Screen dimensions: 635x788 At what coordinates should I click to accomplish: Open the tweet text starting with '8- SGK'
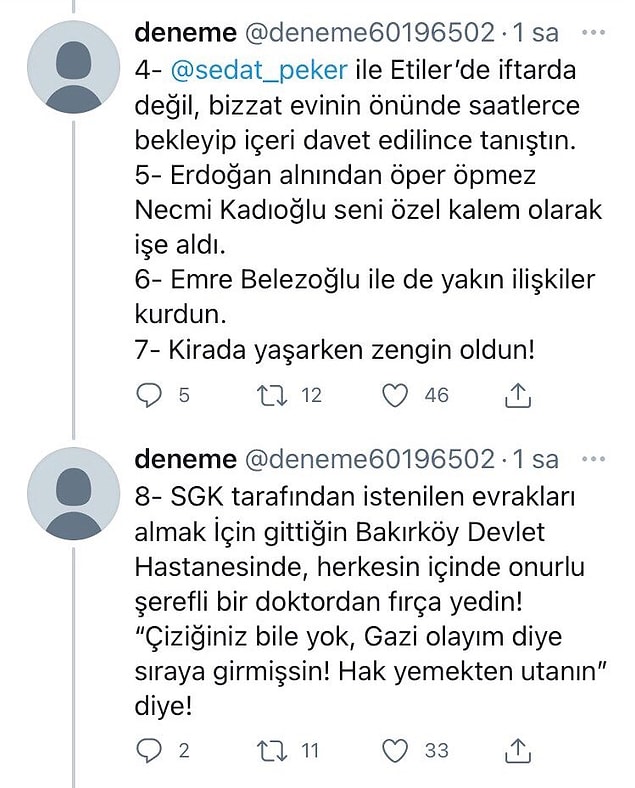tap(371, 602)
